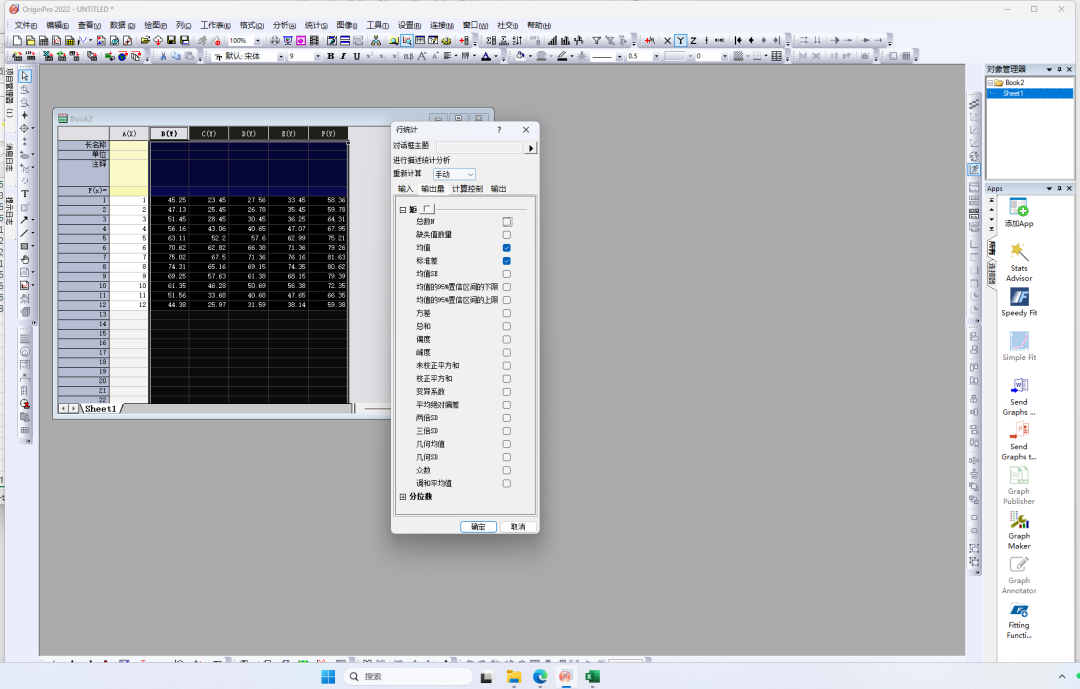Select the Text tool in left toolbar

pos(25,194)
